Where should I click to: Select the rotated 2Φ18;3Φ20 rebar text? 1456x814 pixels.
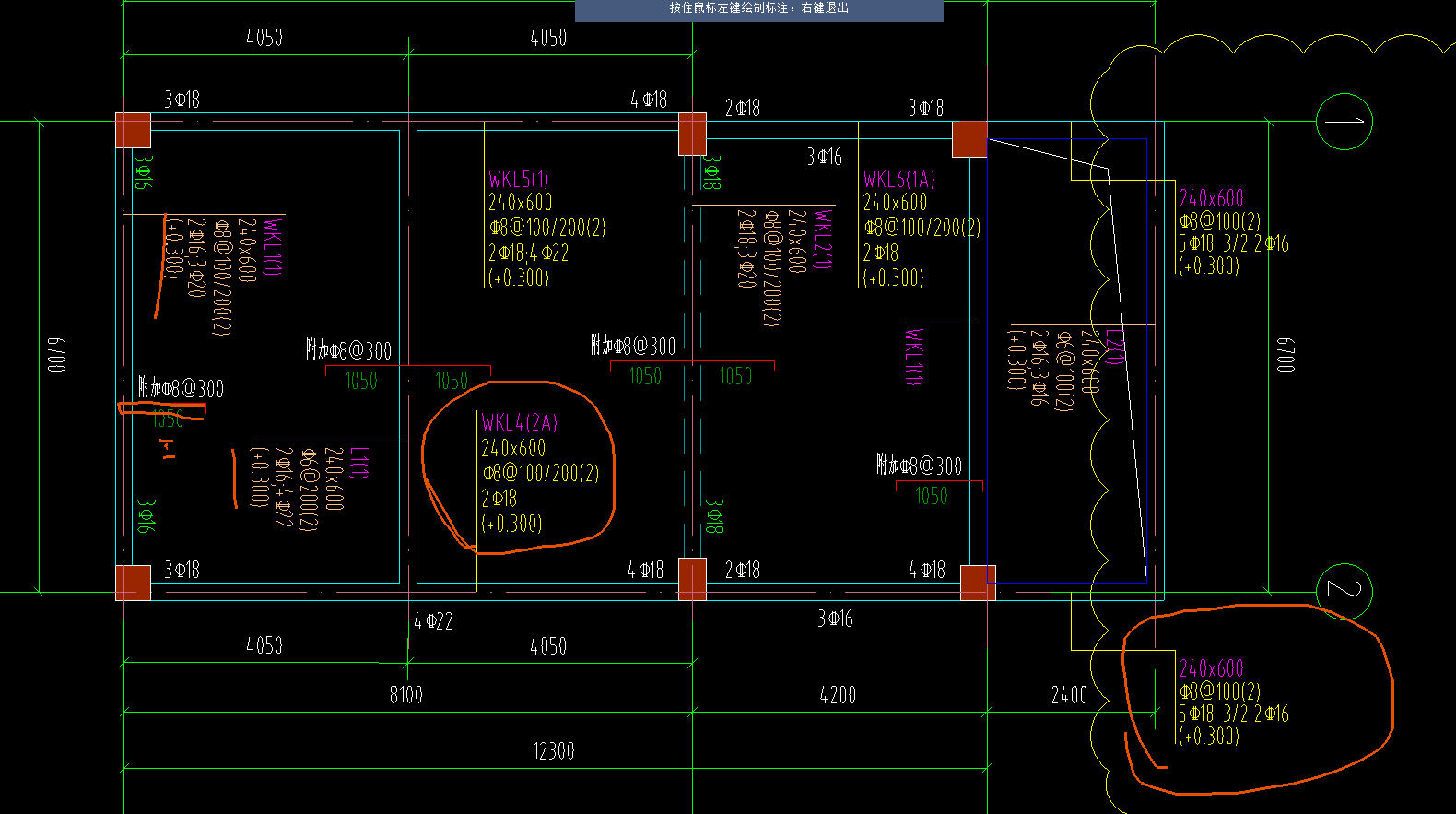746,248
